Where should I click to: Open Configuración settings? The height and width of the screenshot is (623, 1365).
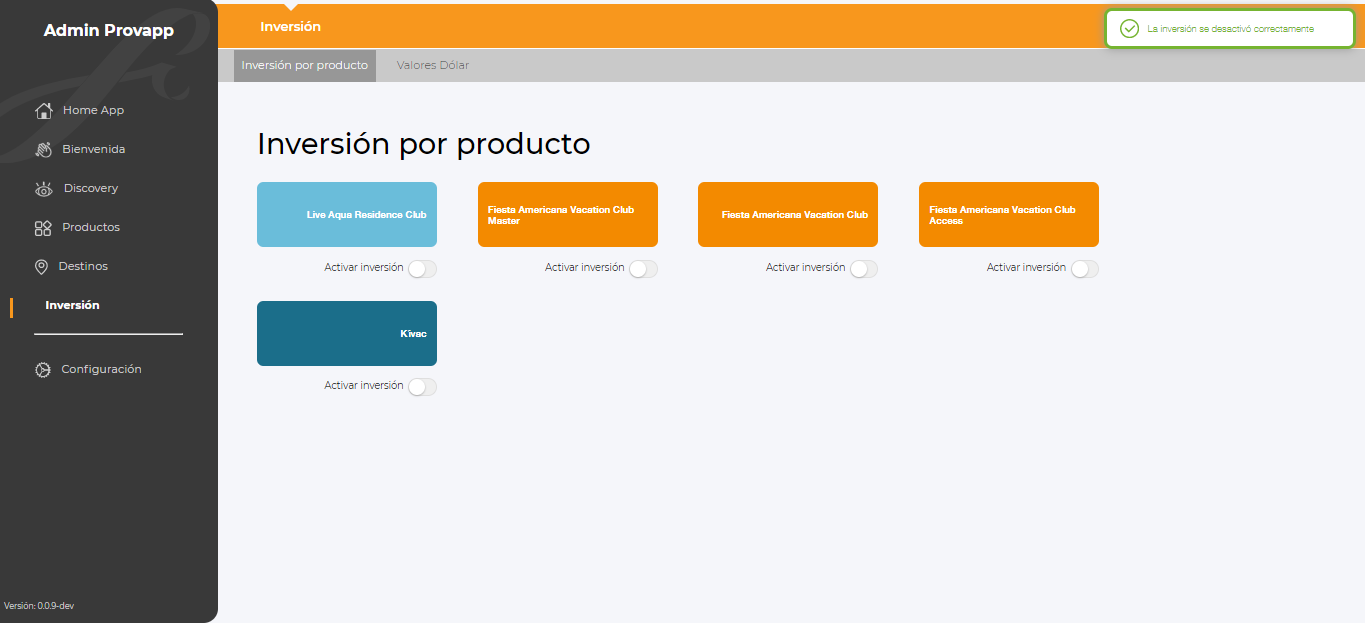(101, 369)
